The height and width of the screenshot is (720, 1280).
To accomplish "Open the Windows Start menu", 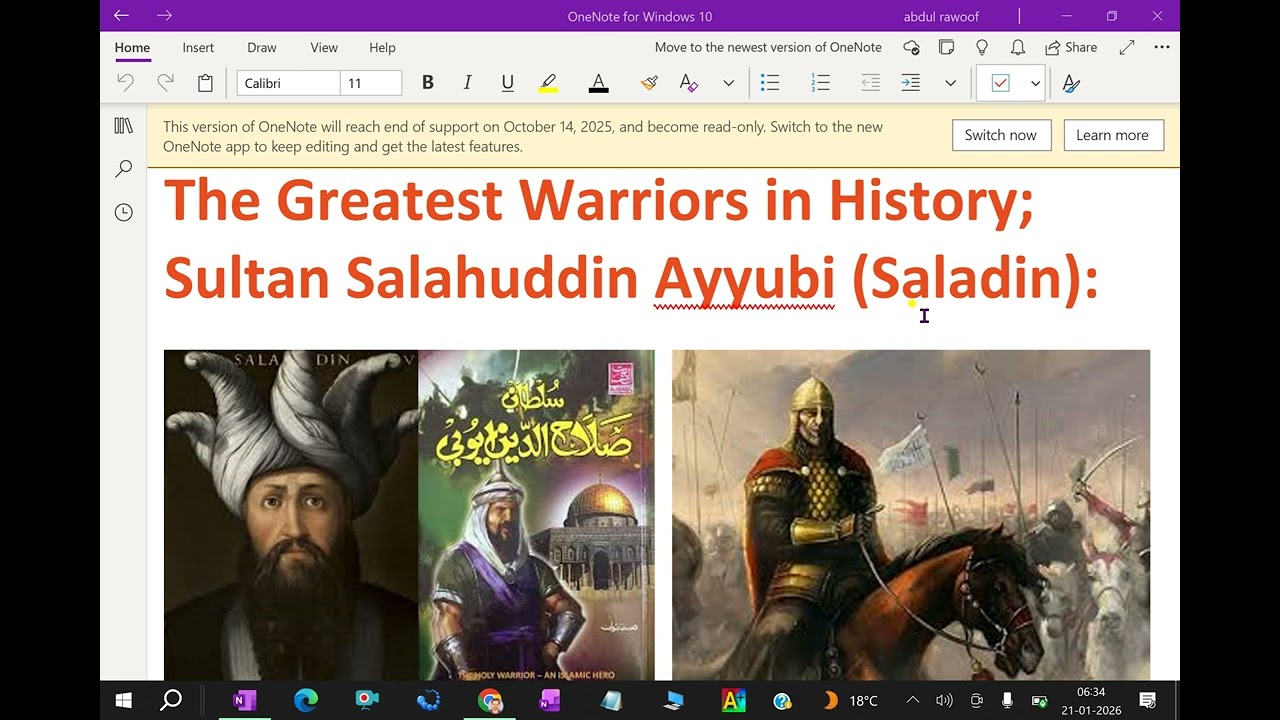I will 124,701.
